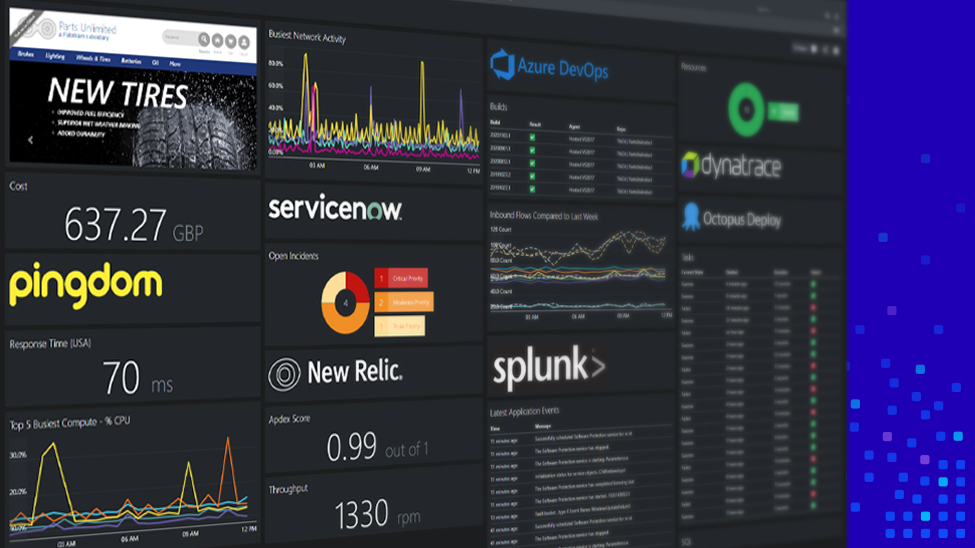
Task: Click the search field on Parts Unlimited
Action: coord(178,39)
